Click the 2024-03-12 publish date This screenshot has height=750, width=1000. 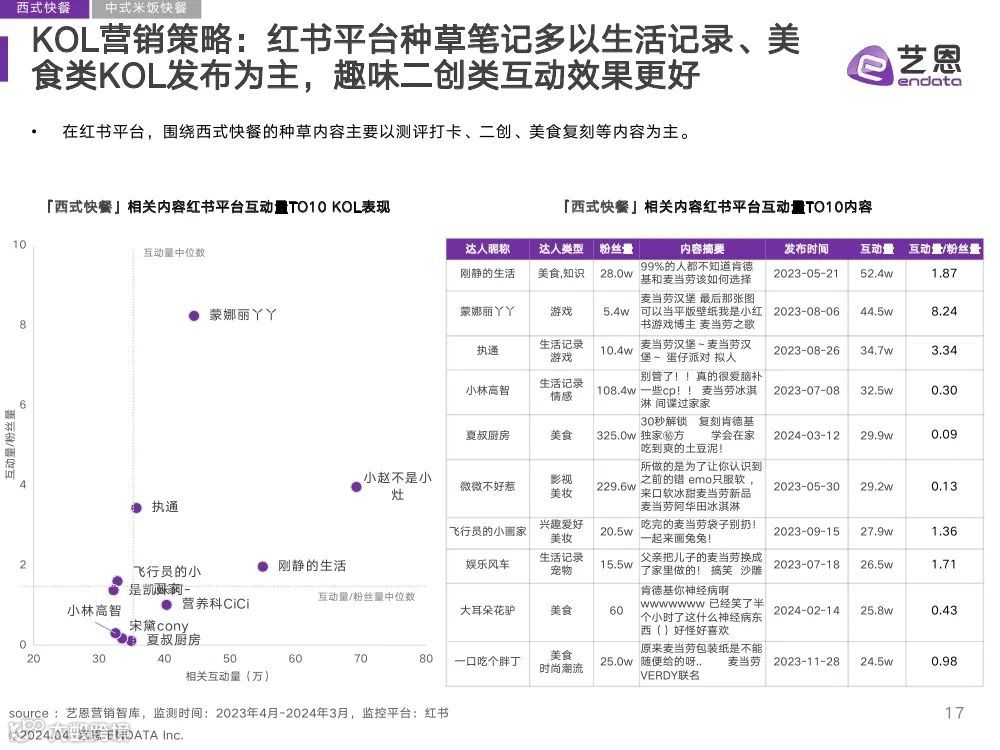coord(806,436)
